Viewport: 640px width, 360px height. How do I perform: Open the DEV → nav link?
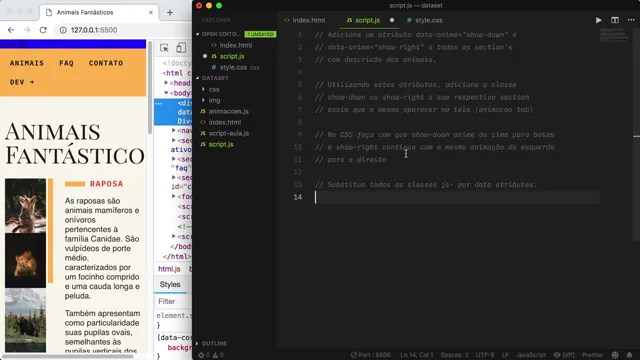pos(22,82)
